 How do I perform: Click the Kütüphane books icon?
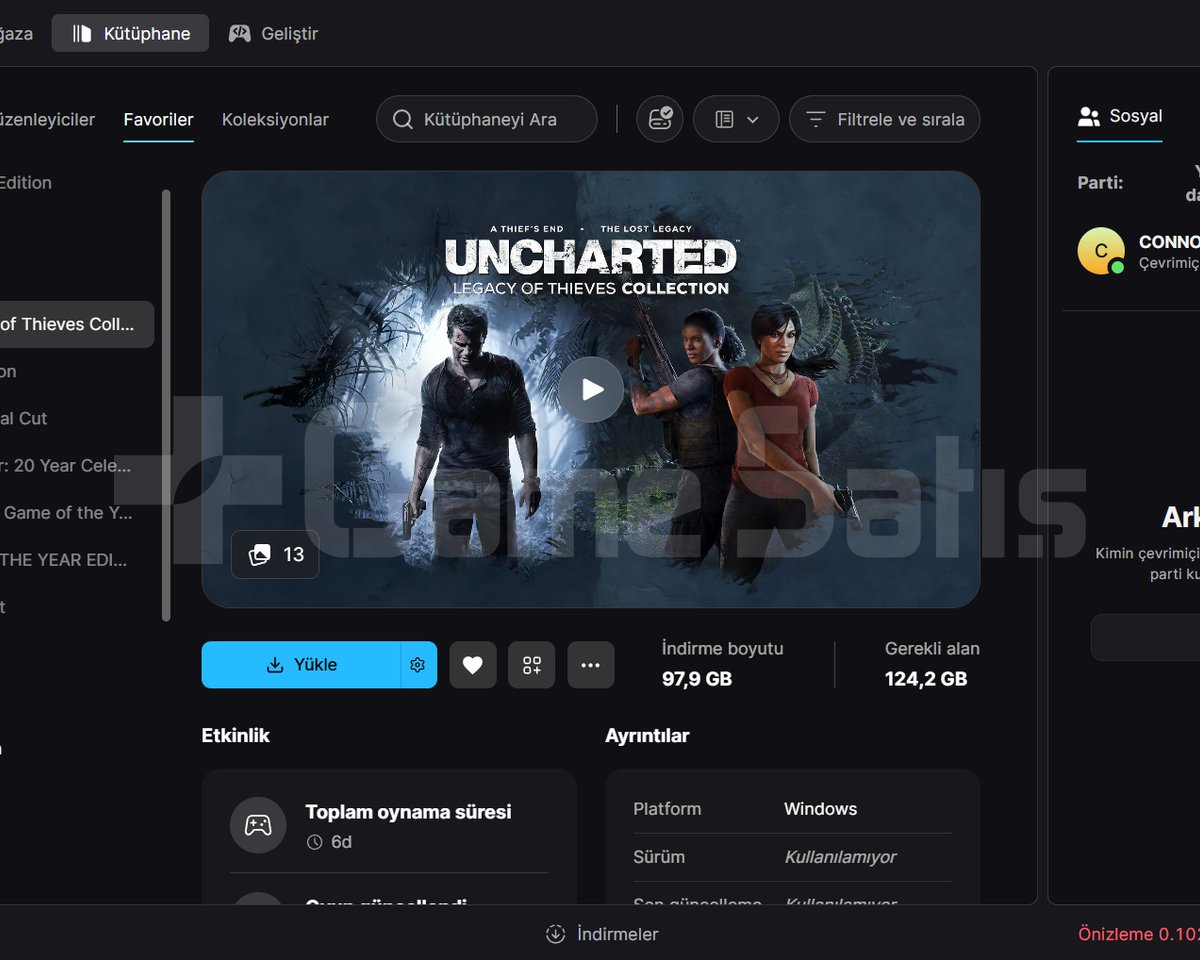pos(82,33)
